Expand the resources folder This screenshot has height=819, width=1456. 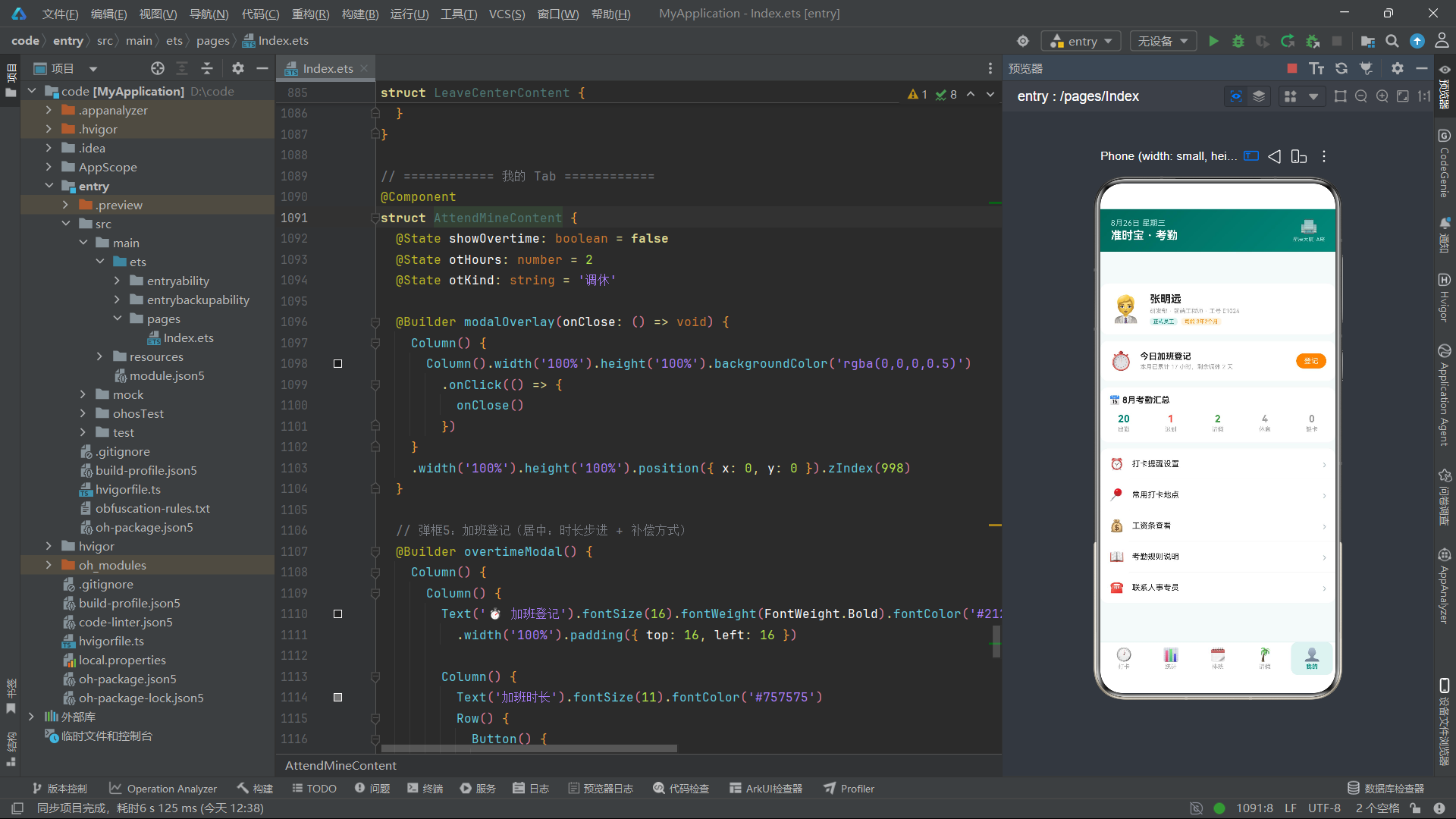(99, 356)
